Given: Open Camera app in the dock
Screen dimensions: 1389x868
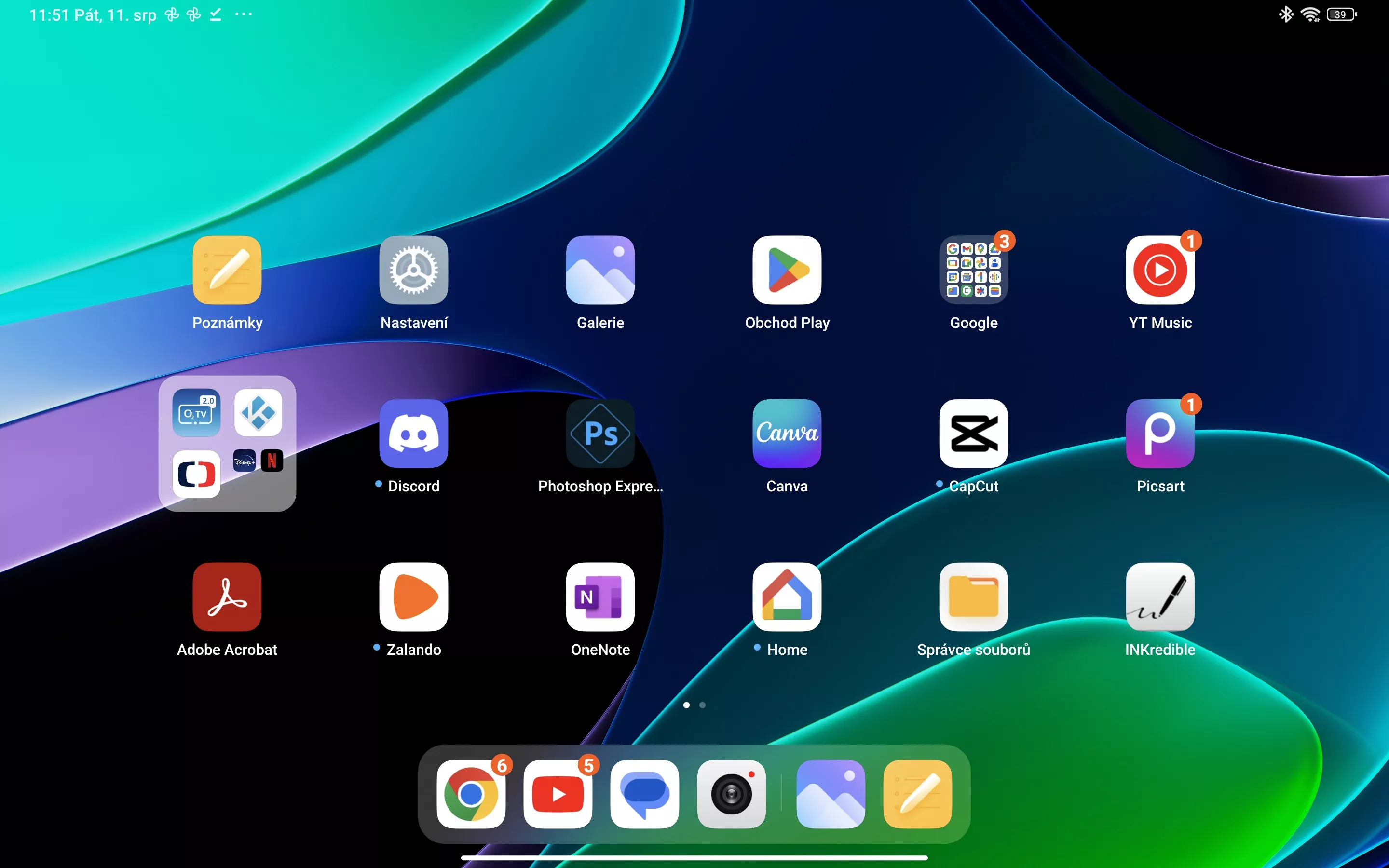Looking at the screenshot, I should pos(731,794).
